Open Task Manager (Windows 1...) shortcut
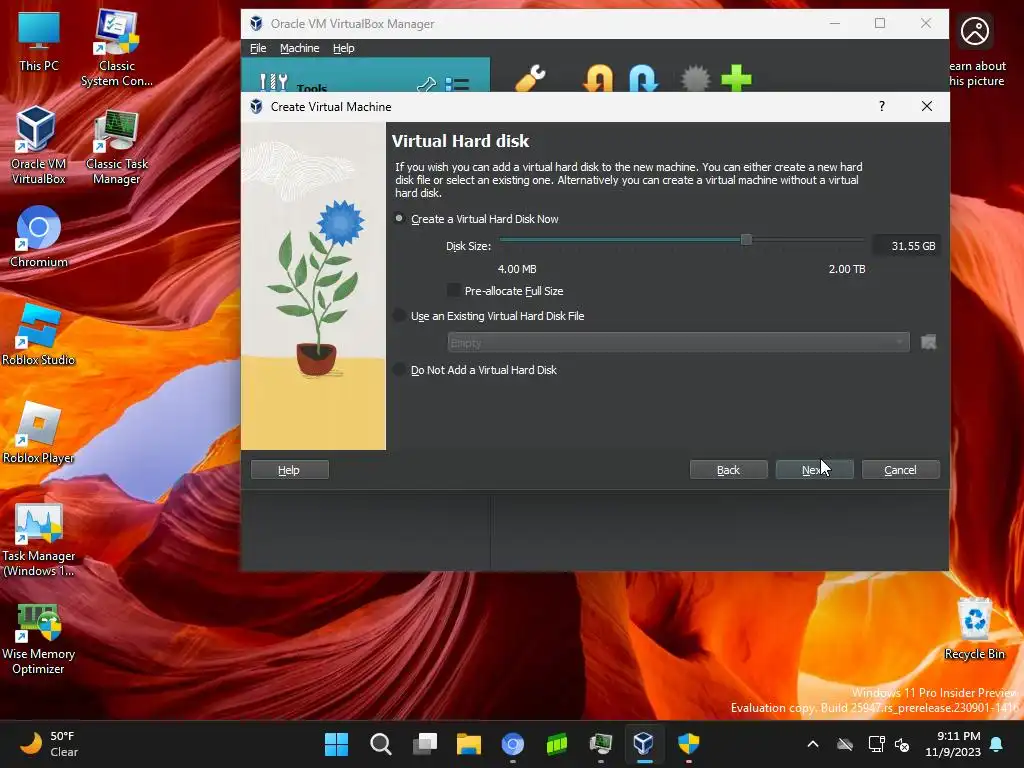The height and width of the screenshot is (768, 1024). tap(39, 539)
